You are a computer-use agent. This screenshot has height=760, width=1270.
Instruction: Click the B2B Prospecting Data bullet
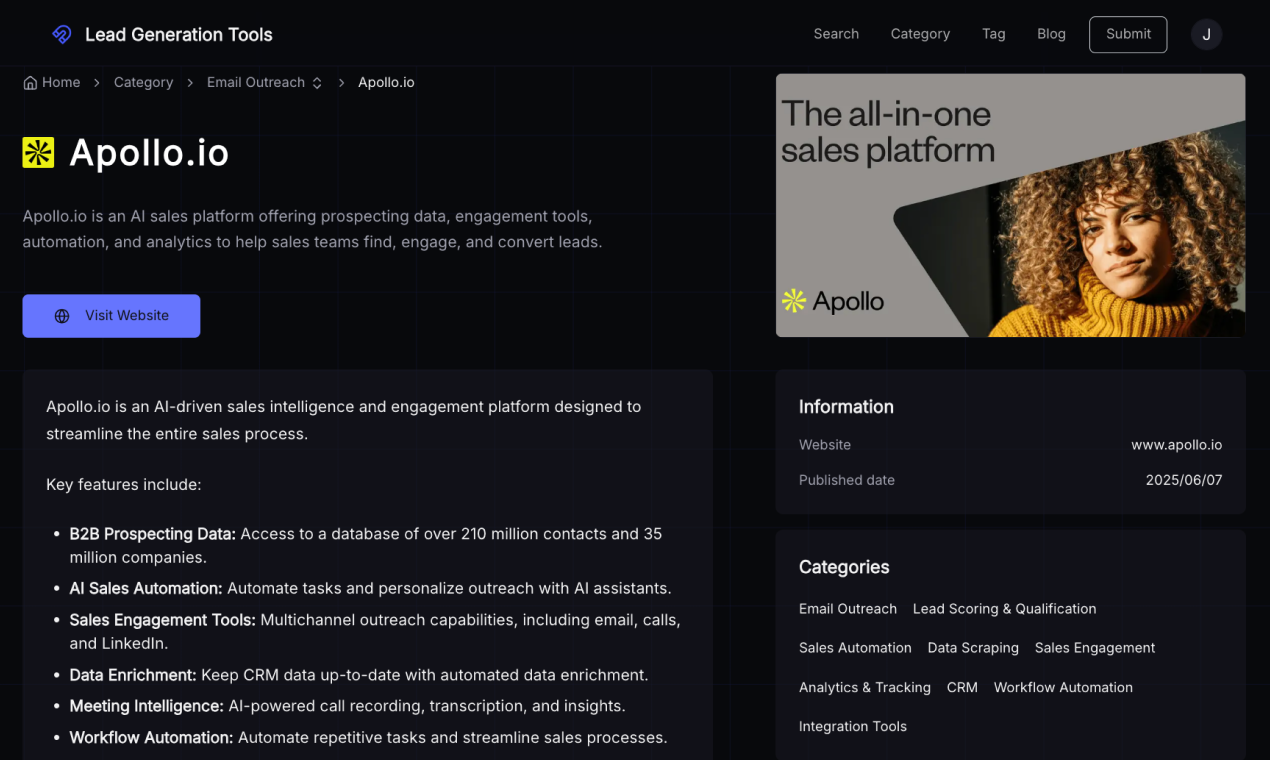(366, 545)
